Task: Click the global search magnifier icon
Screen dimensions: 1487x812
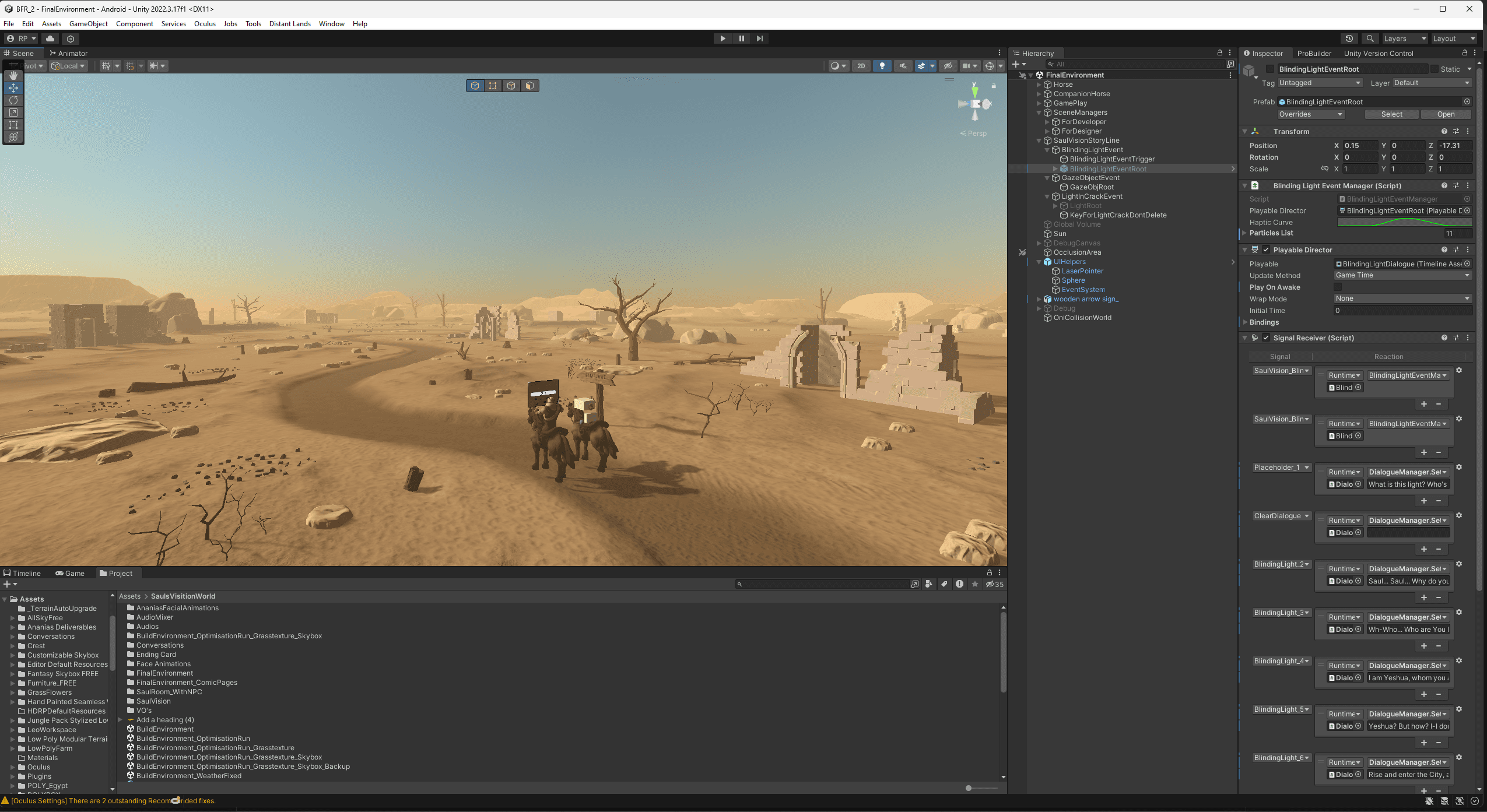Action: pyautogui.click(x=1370, y=38)
